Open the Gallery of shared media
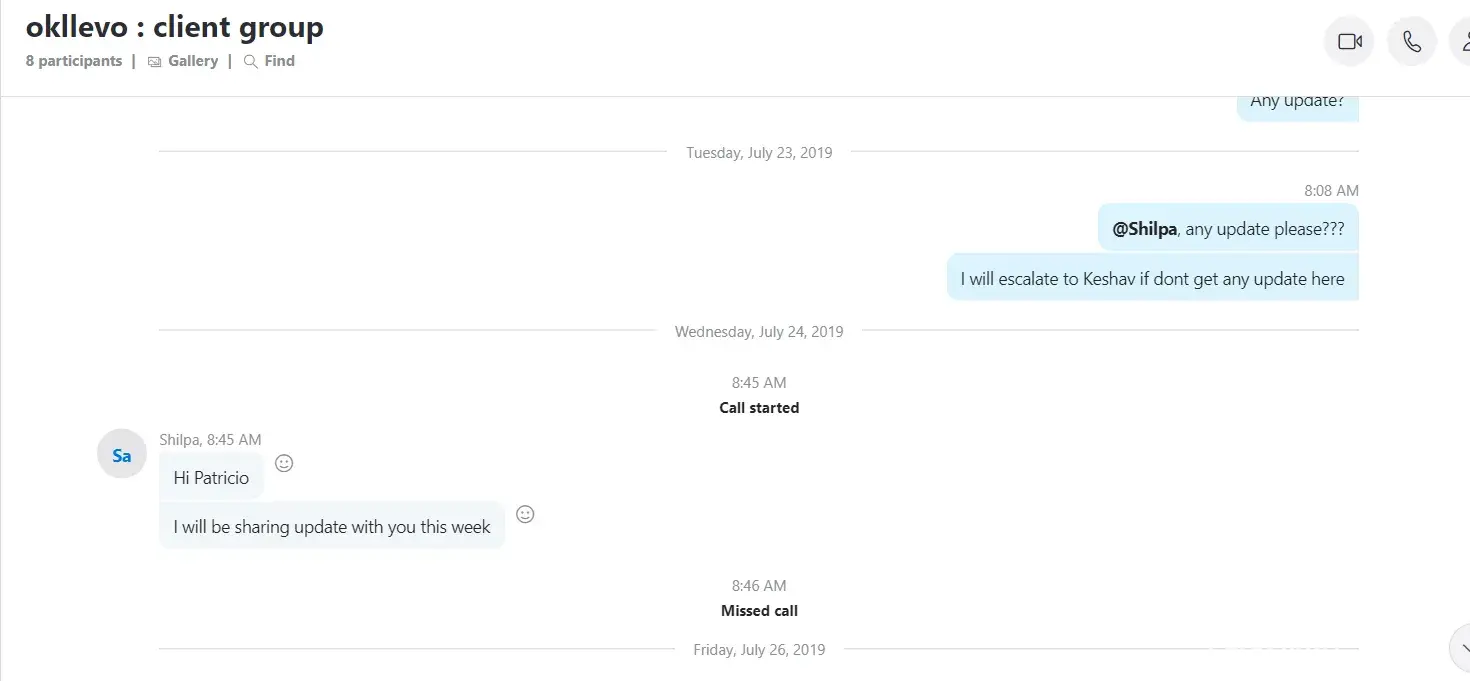 [192, 61]
